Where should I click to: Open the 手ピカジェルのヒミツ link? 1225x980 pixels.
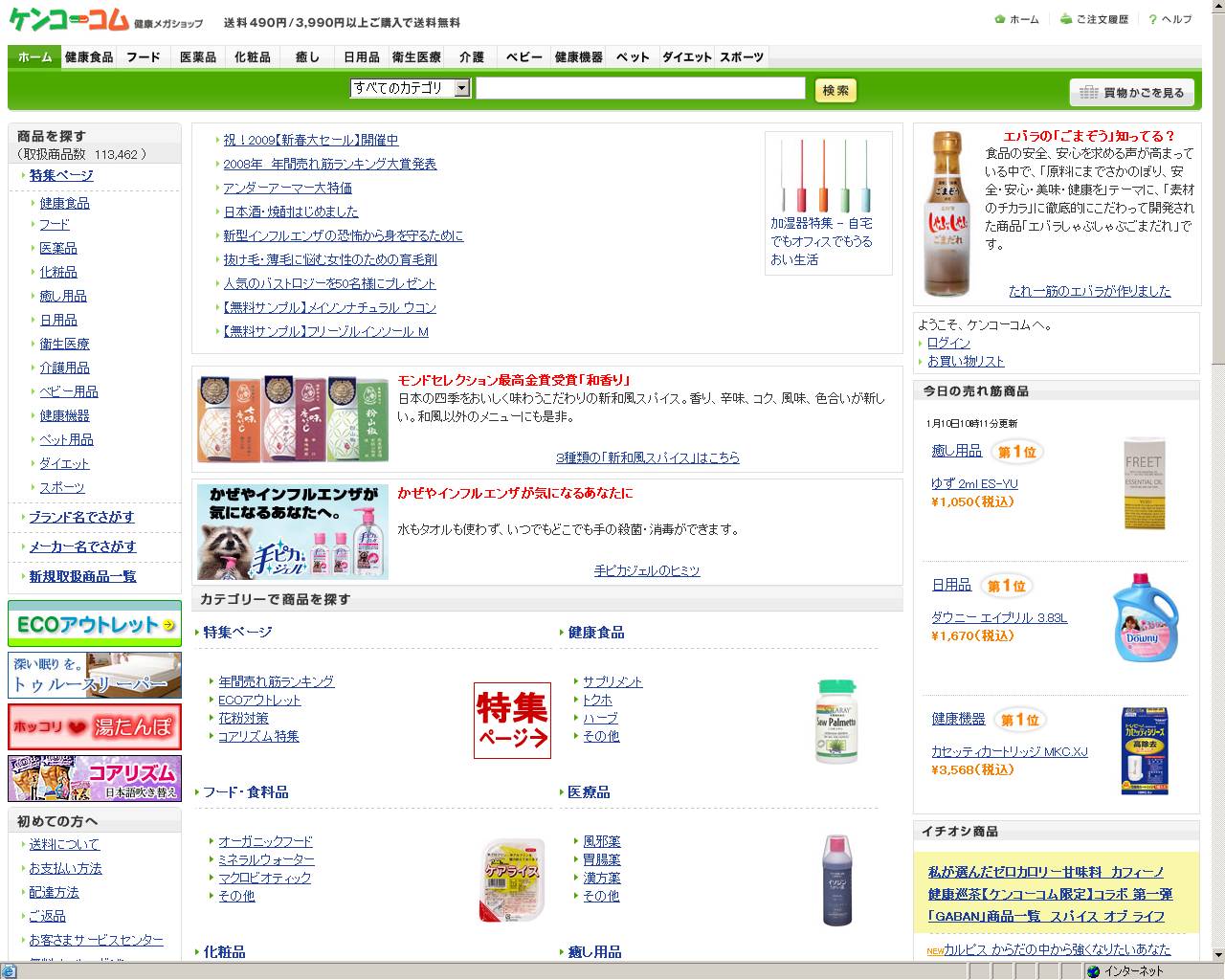[647, 570]
